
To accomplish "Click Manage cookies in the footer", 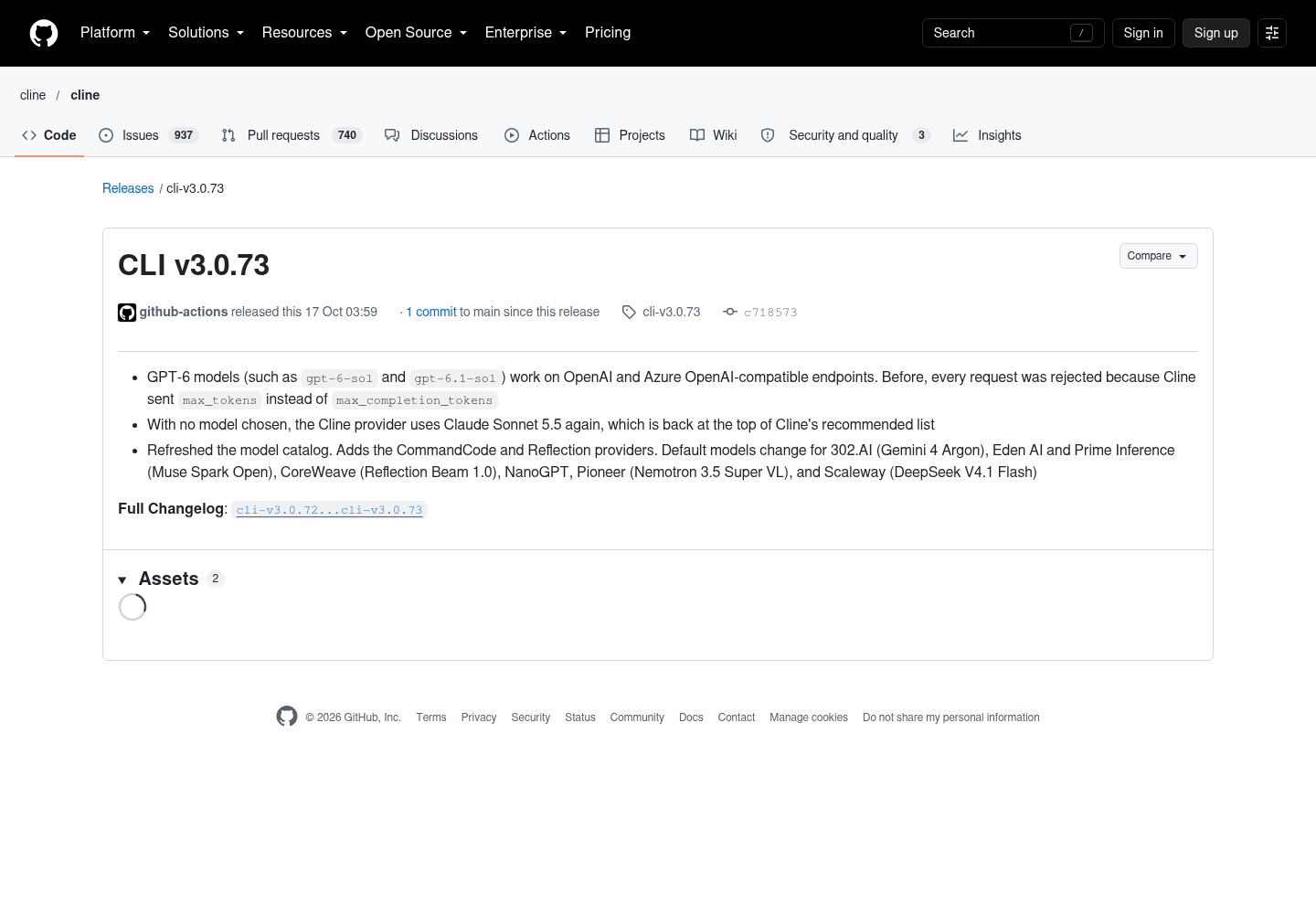I will 809,717.
